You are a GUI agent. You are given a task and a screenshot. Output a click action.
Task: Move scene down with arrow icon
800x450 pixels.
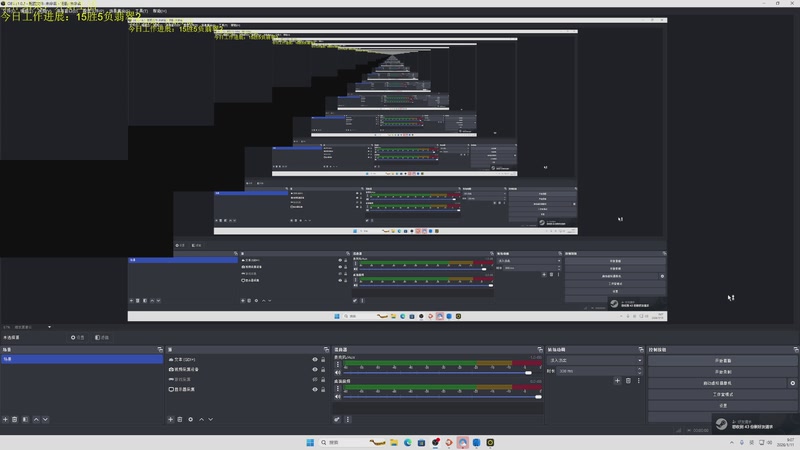click(45, 419)
